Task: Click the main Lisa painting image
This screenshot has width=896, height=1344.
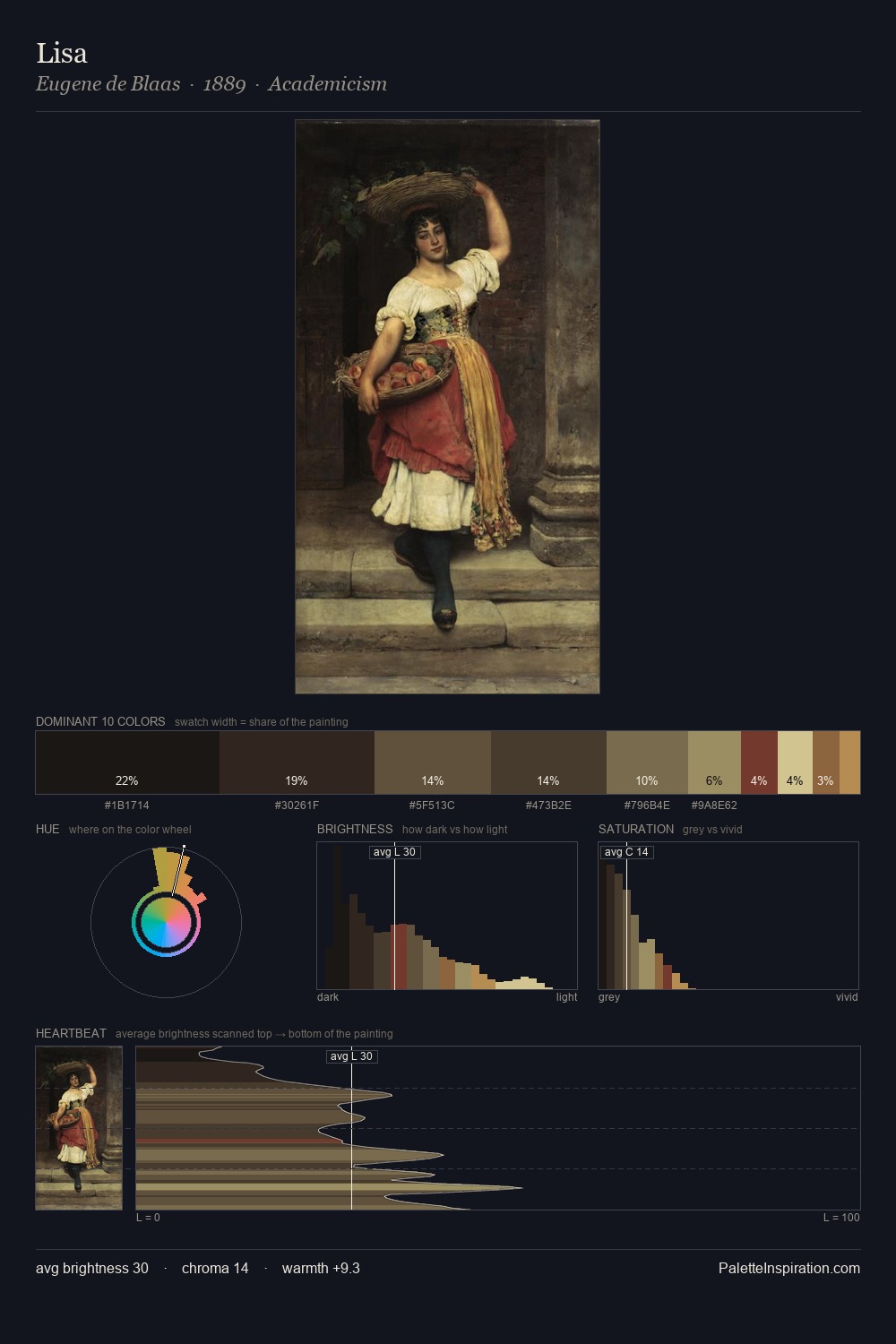Action: (x=447, y=407)
